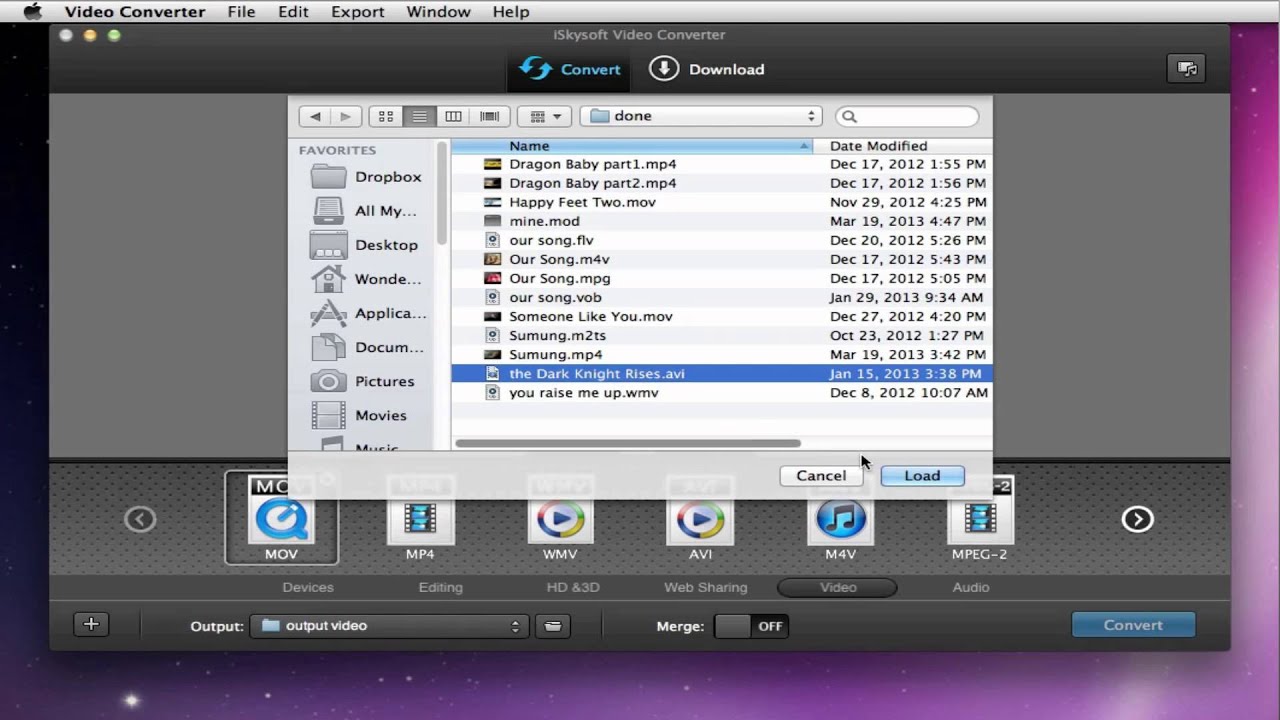Open the Window menu
The height and width of the screenshot is (720, 1280).
[x=438, y=12]
